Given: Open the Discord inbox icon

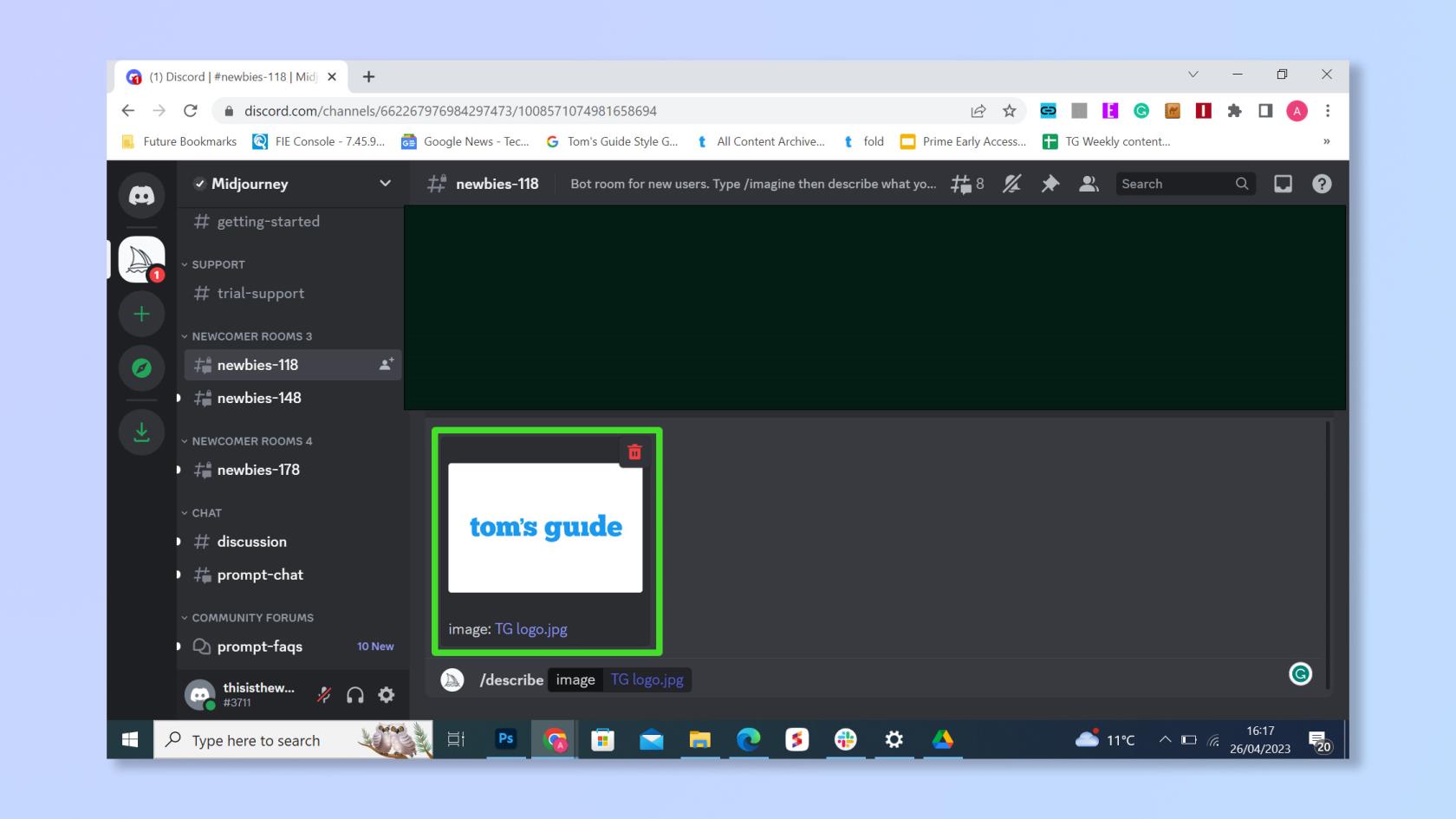Looking at the screenshot, I should coord(1283,184).
